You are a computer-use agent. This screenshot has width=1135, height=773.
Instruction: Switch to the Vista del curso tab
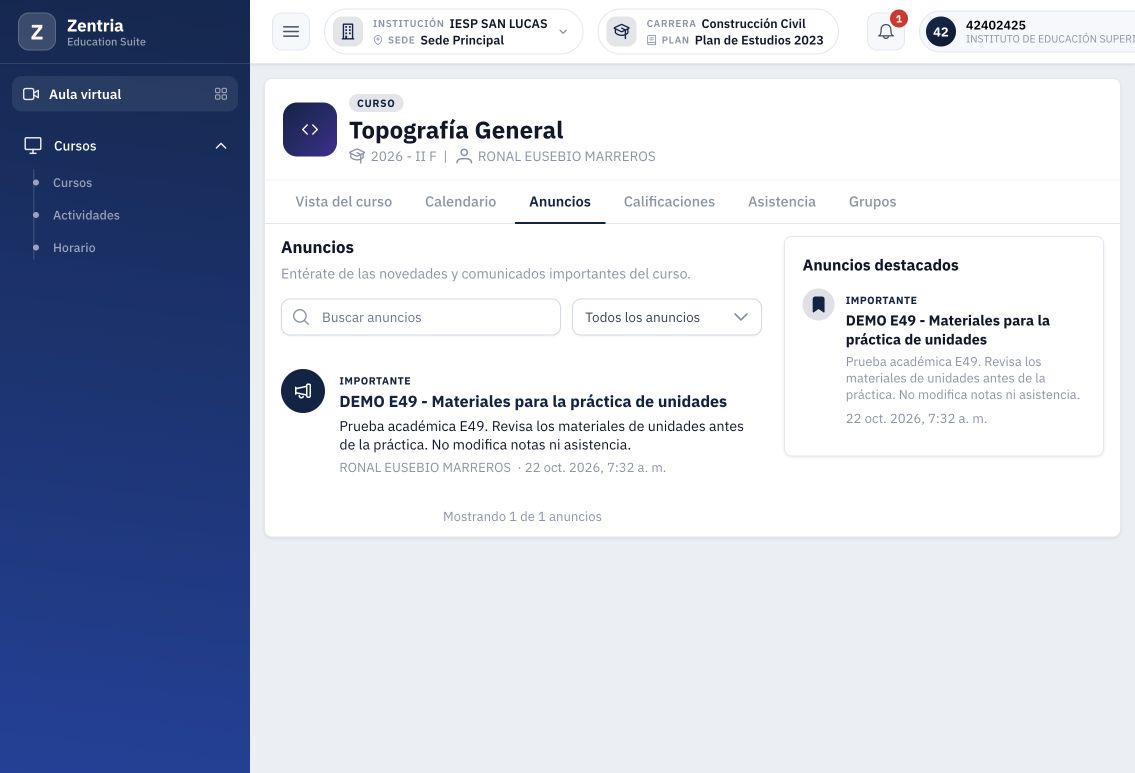(x=343, y=202)
